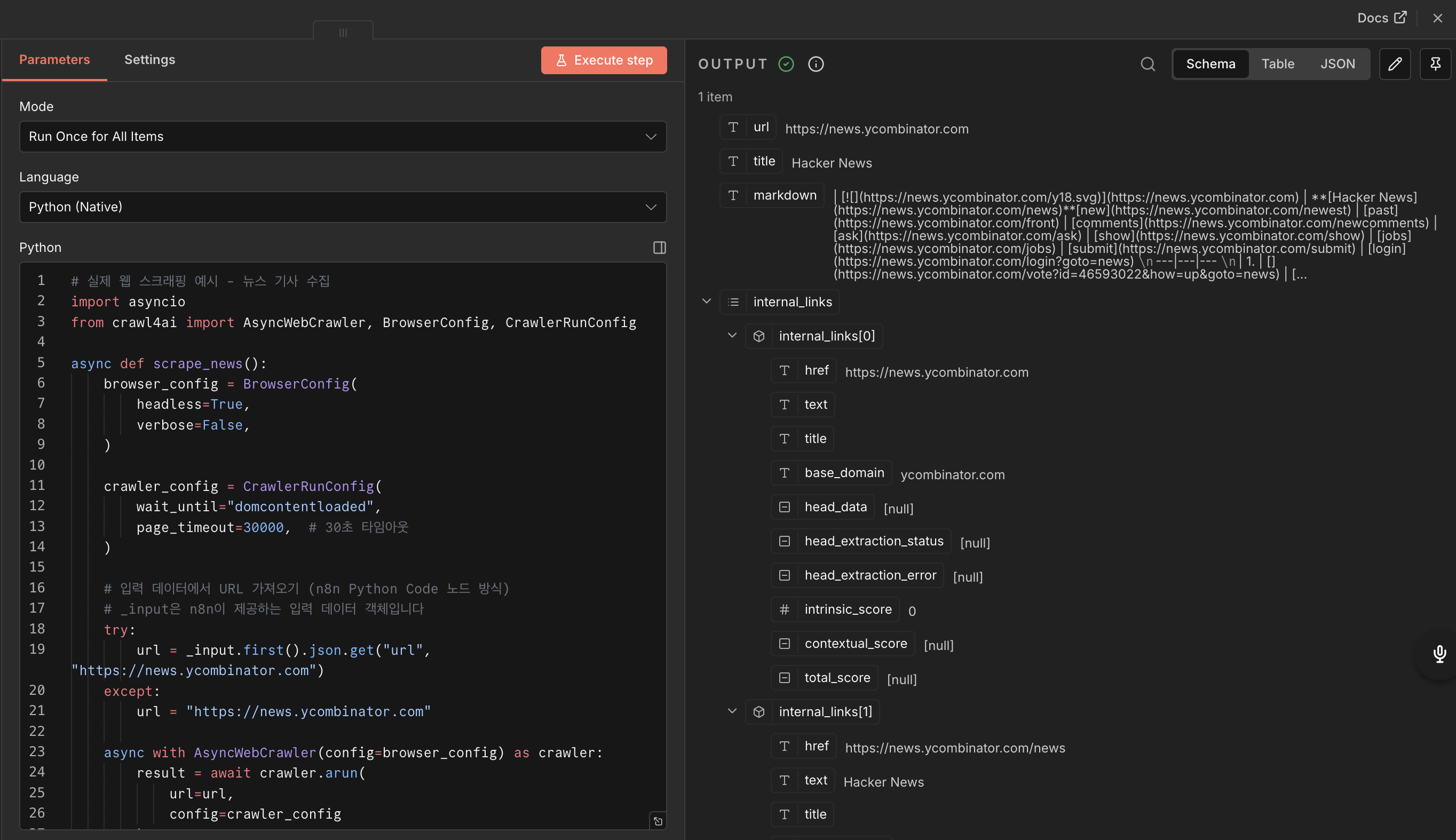Click the green success check icon
This screenshot has width=1456, height=840.
tap(786, 64)
